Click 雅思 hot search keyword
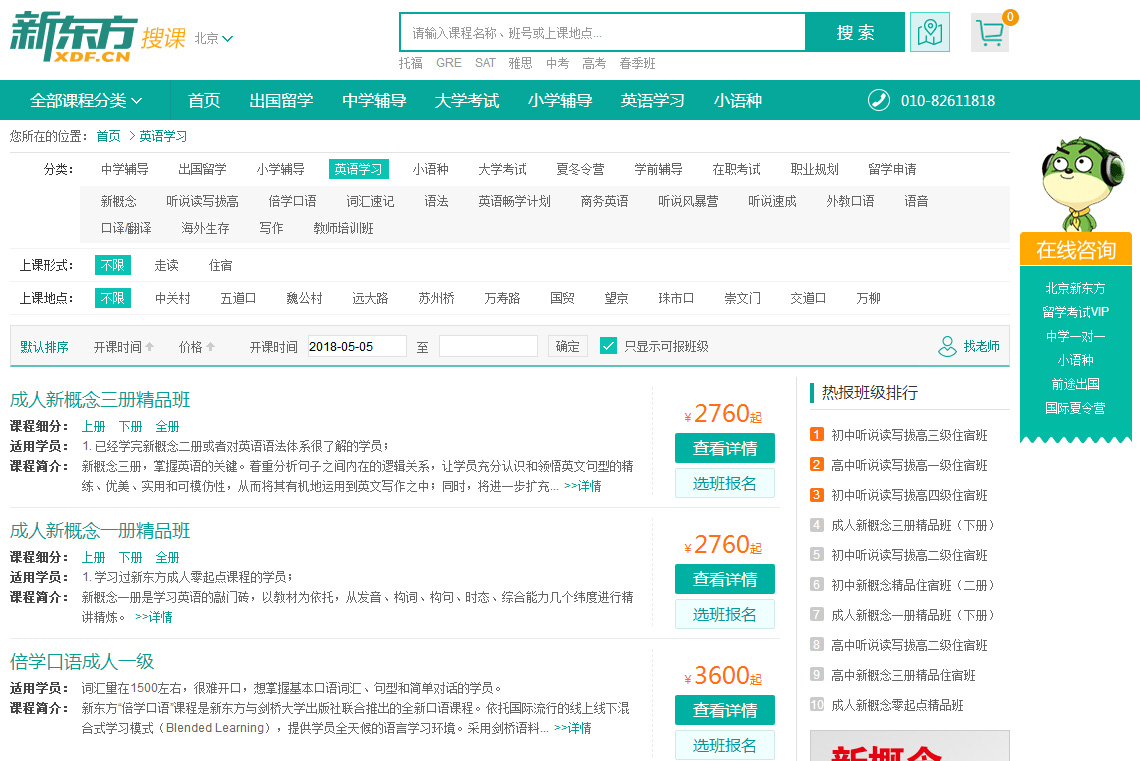Viewport: 1140px width, 761px height. click(x=521, y=63)
